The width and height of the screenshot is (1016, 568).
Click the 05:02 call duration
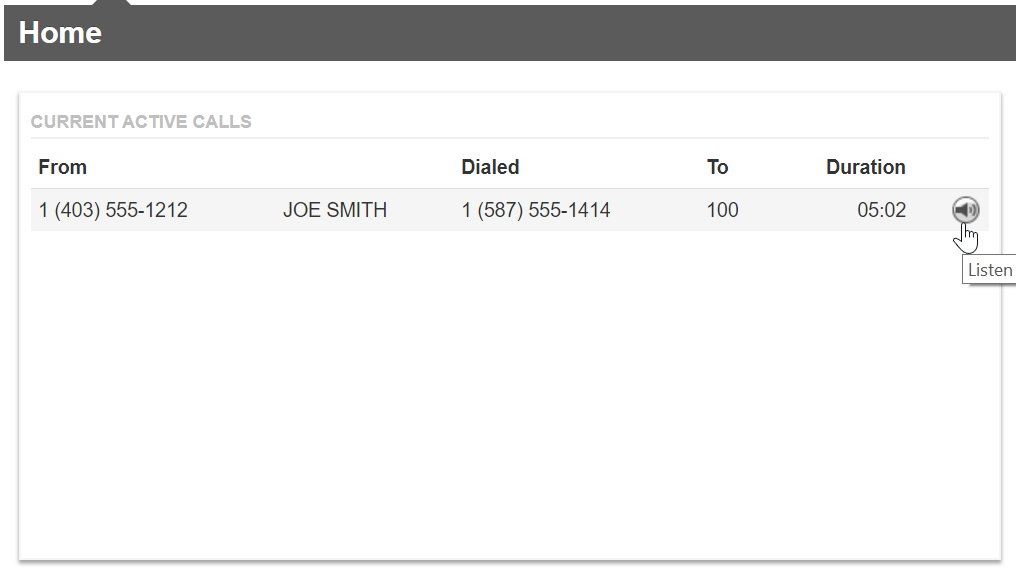(881, 210)
